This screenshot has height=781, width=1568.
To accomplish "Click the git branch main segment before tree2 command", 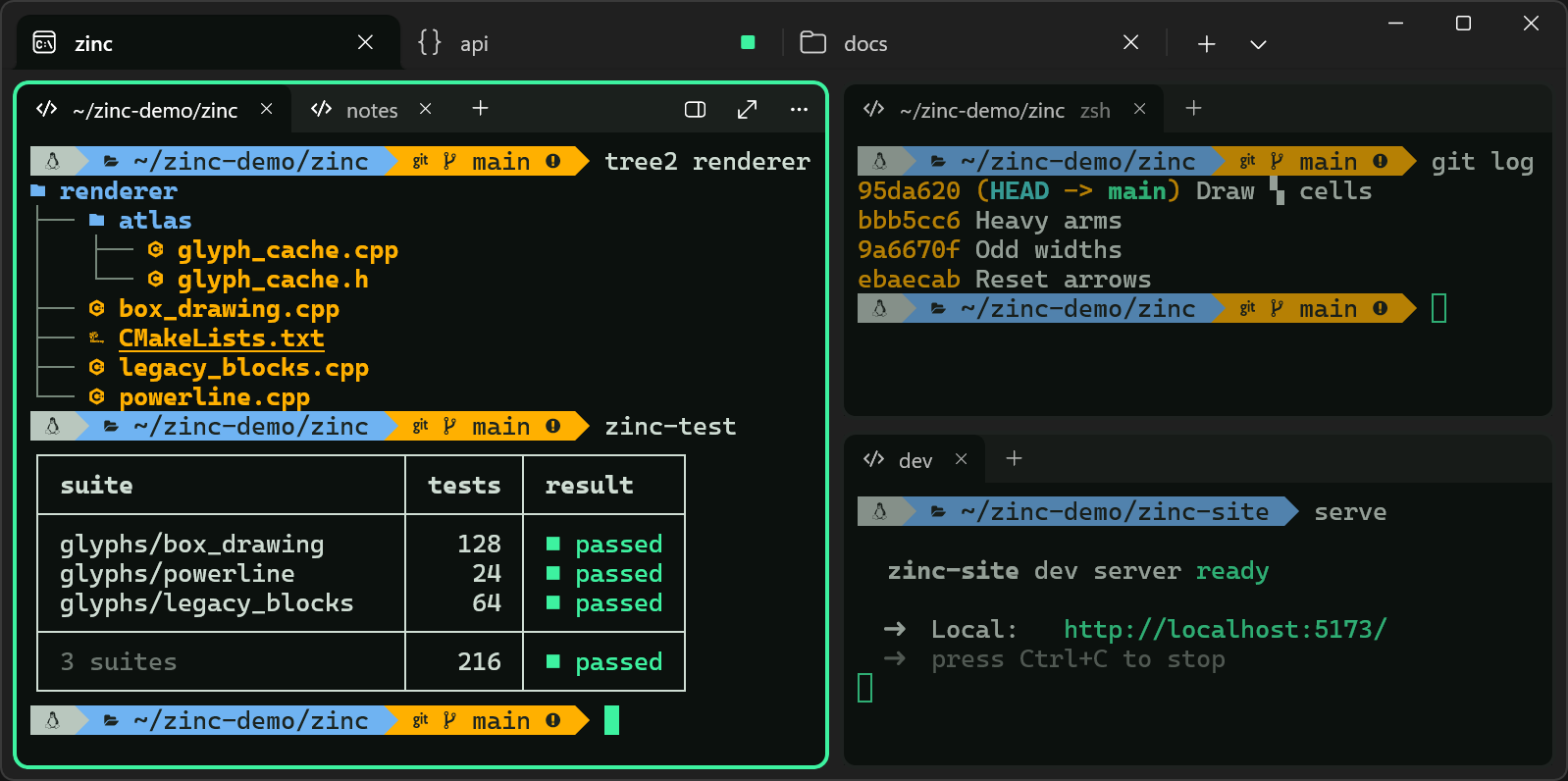I will (x=487, y=161).
